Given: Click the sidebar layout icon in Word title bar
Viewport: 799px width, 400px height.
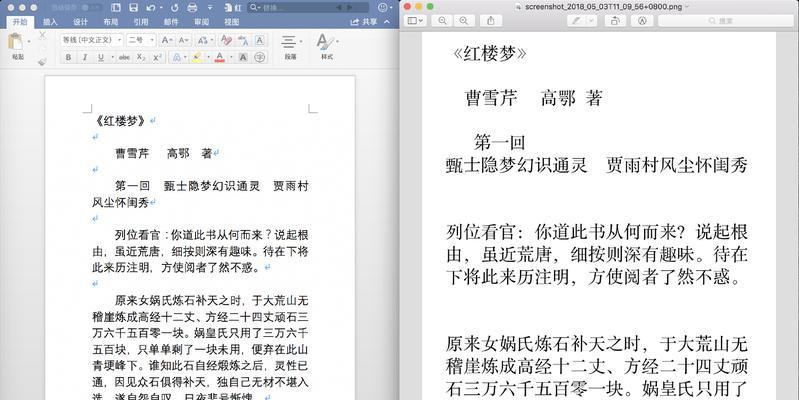Looking at the screenshot, I should [x=116, y=8].
